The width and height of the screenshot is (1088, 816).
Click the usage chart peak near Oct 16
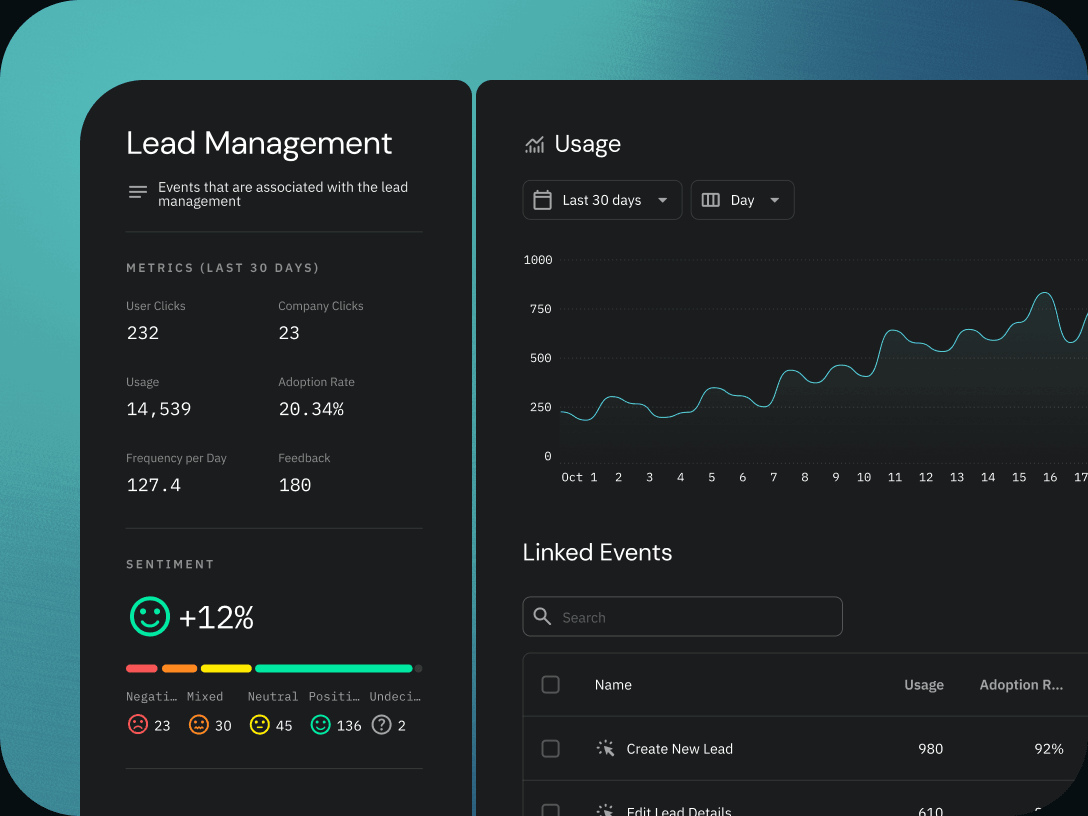pyautogui.click(x=1046, y=294)
